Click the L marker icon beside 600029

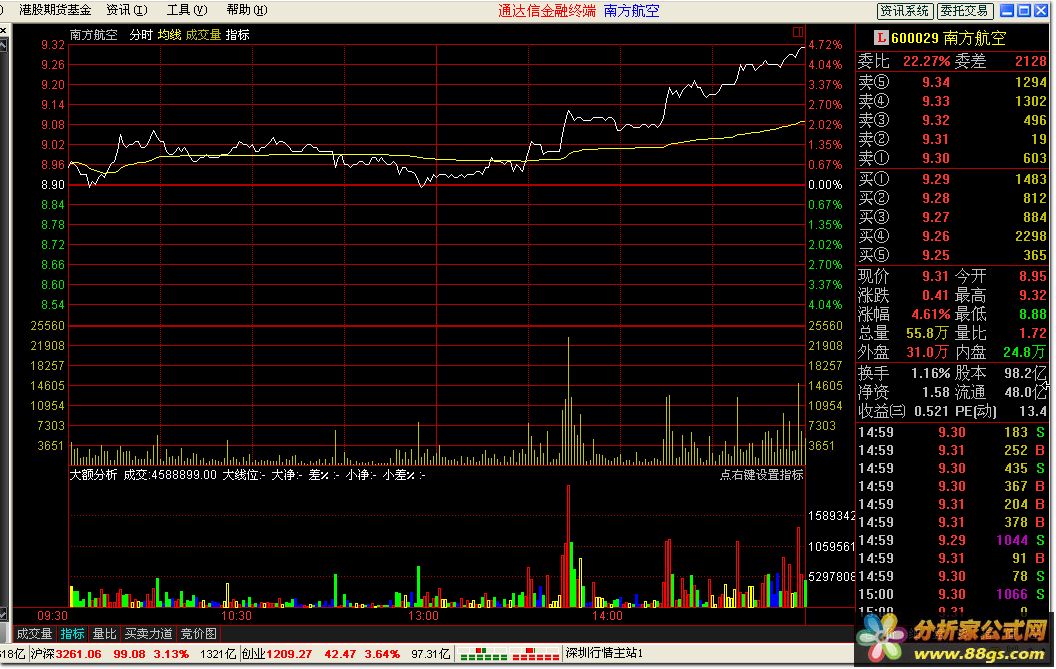pyautogui.click(x=881, y=38)
